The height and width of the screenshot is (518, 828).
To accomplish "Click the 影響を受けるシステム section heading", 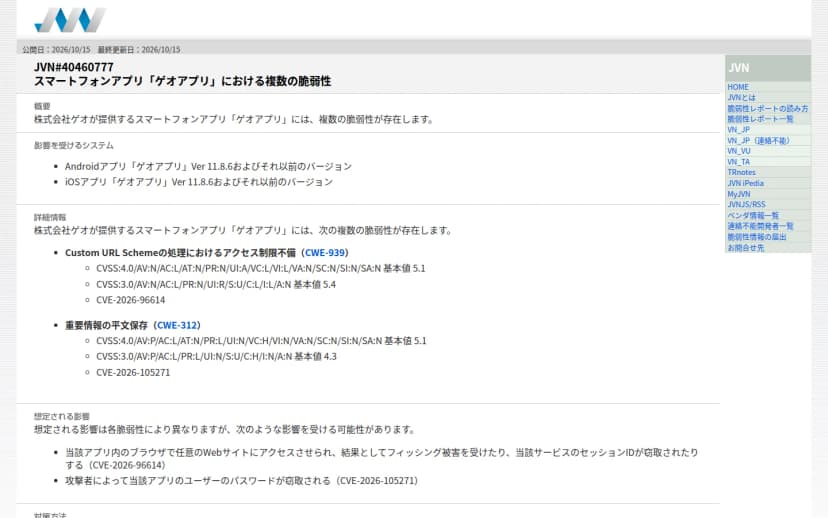I will pyautogui.click(x=73, y=145).
